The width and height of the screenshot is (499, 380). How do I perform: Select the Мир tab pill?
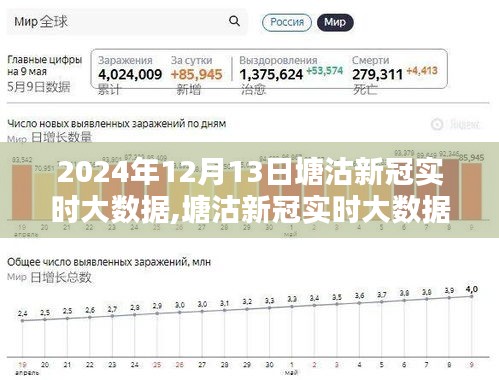335,22
